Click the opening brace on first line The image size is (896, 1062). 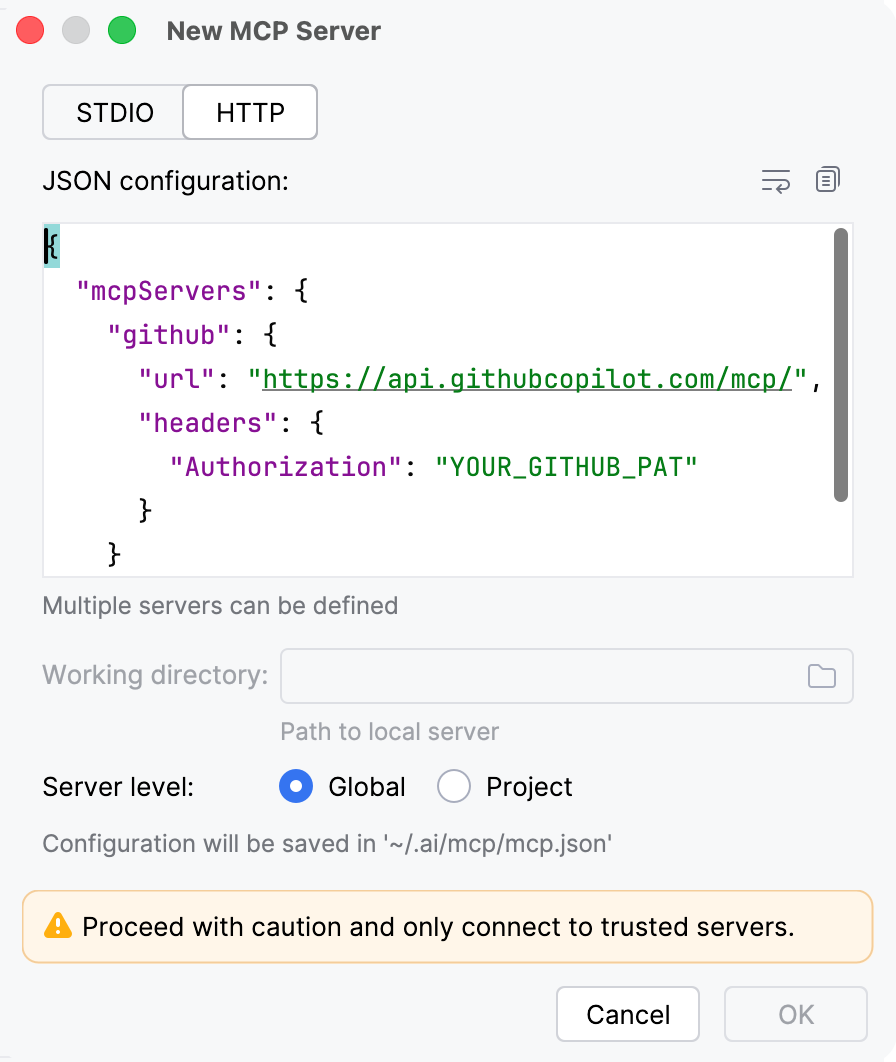(51, 245)
